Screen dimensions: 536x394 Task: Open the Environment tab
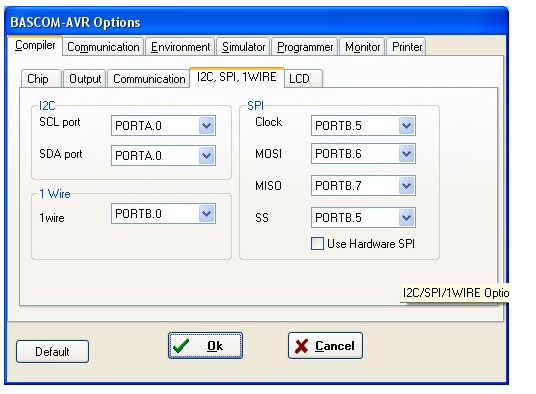(x=180, y=47)
